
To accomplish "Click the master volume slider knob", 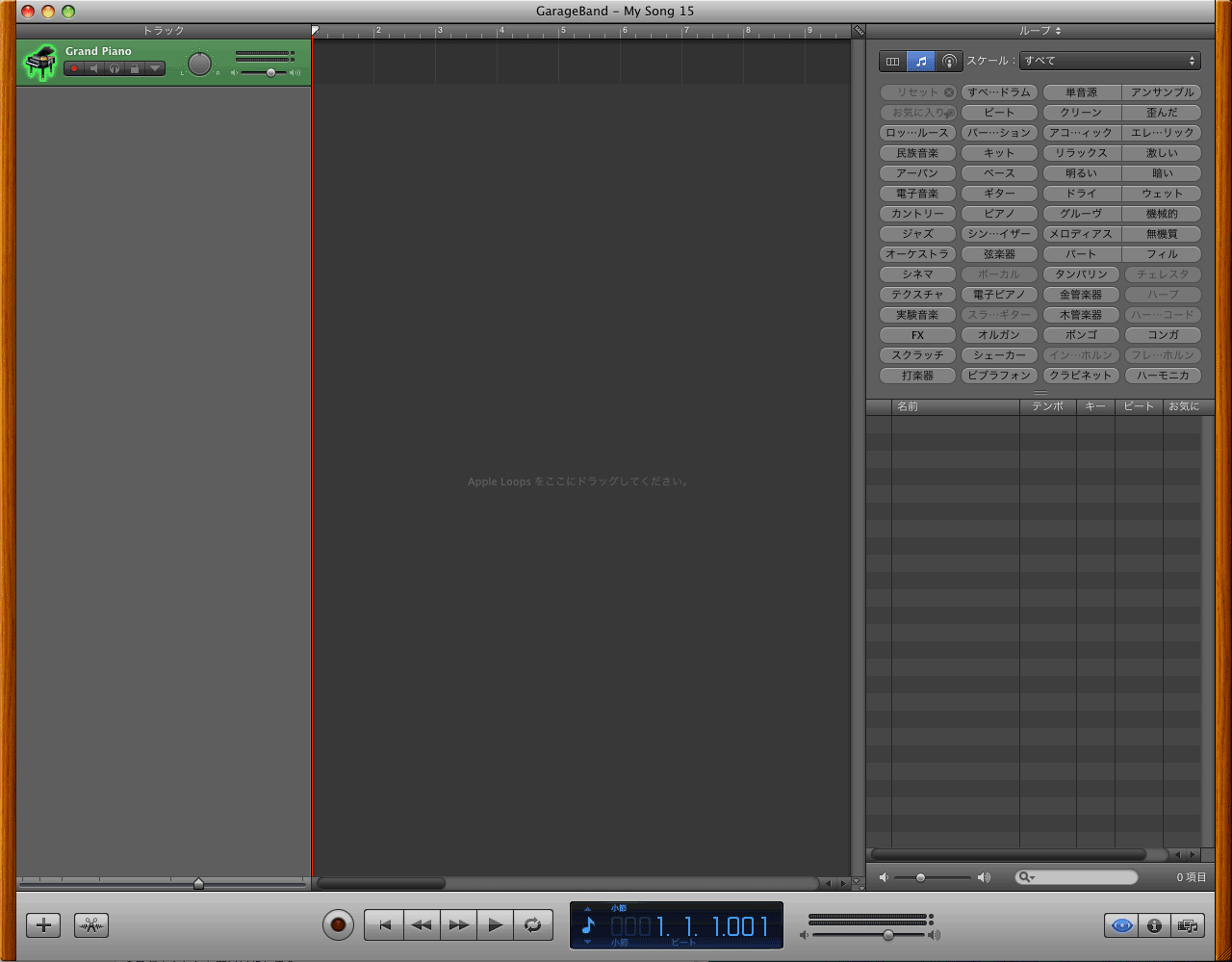I will (x=888, y=935).
